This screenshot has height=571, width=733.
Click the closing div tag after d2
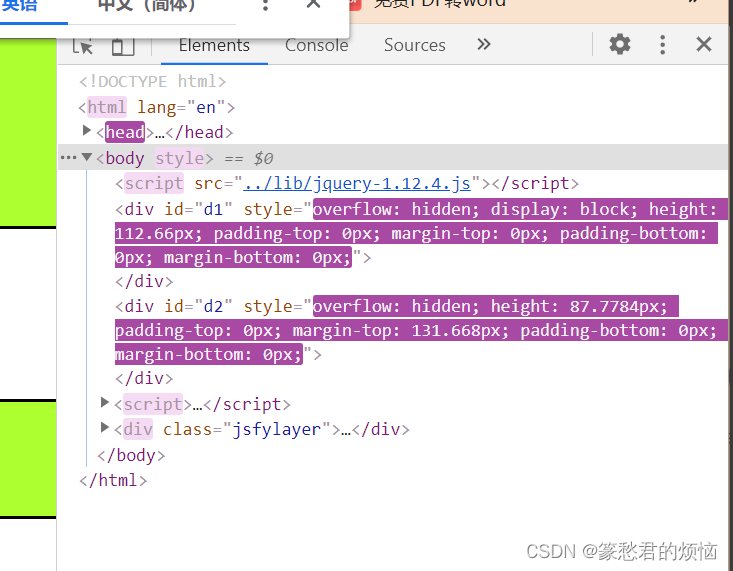click(x=144, y=378)
